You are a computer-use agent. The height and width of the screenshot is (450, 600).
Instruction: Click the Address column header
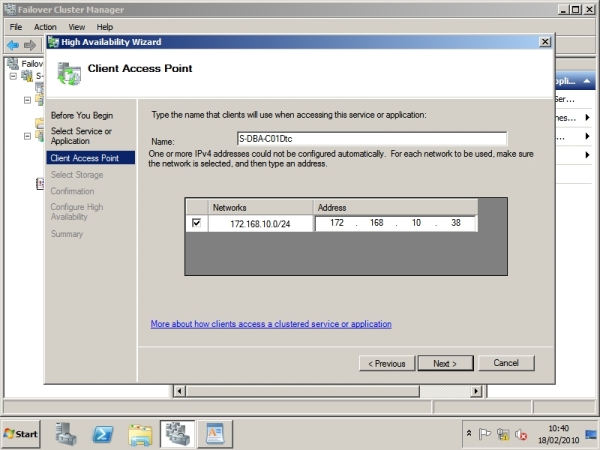tap(396, 207)
